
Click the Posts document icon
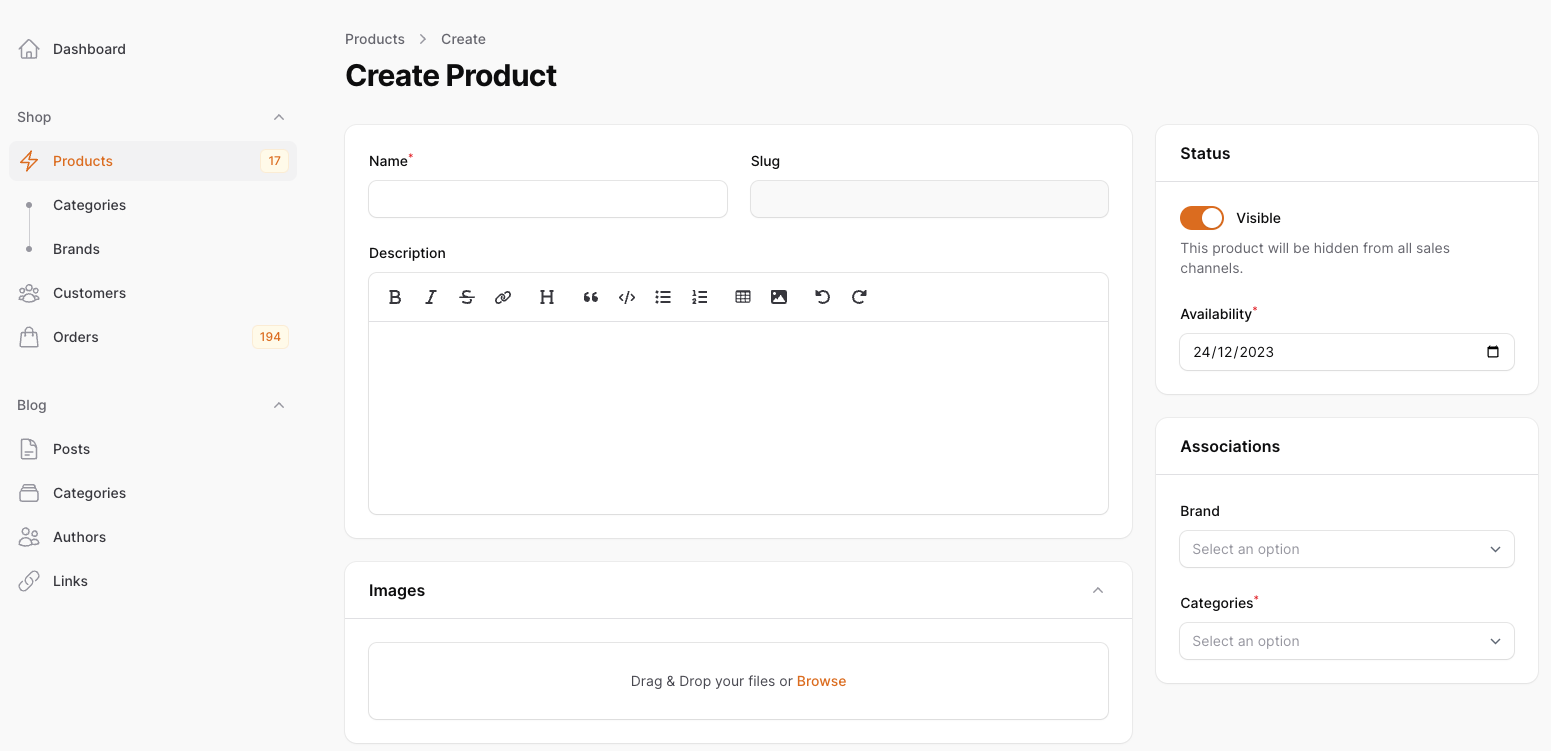pos(29,449)
